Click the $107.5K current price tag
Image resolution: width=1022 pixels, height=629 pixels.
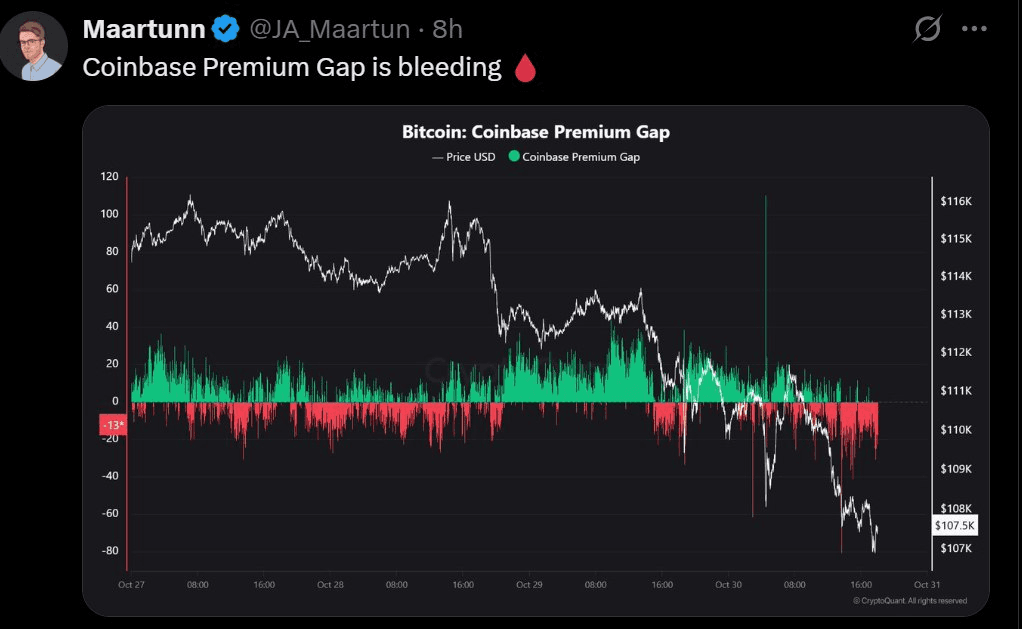pyautogui.click(x=954, y=525)
